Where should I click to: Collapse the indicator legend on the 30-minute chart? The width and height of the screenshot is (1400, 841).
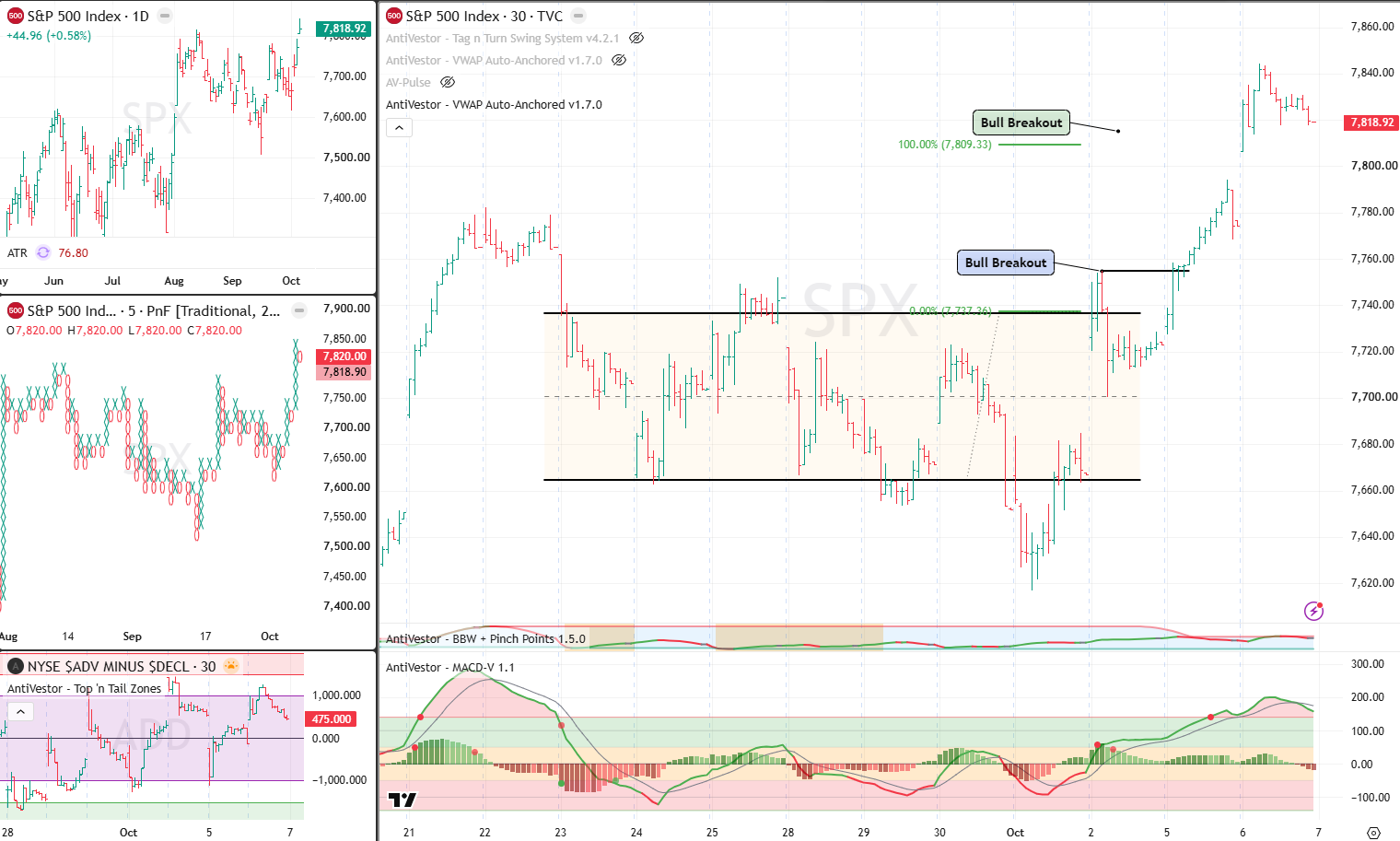[399, 127]
